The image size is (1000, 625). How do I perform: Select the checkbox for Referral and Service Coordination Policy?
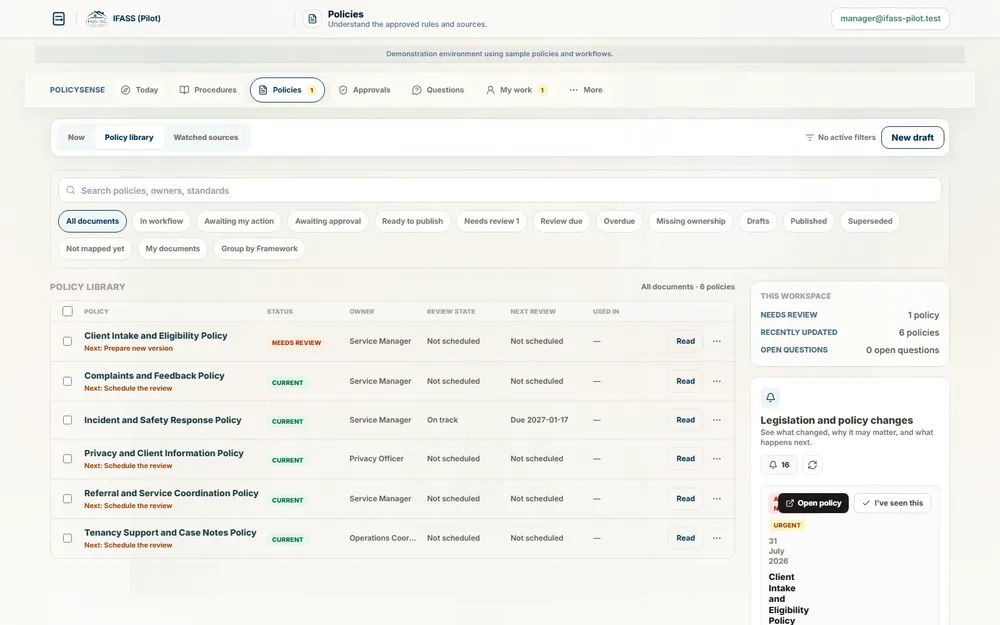click(68, 499)
